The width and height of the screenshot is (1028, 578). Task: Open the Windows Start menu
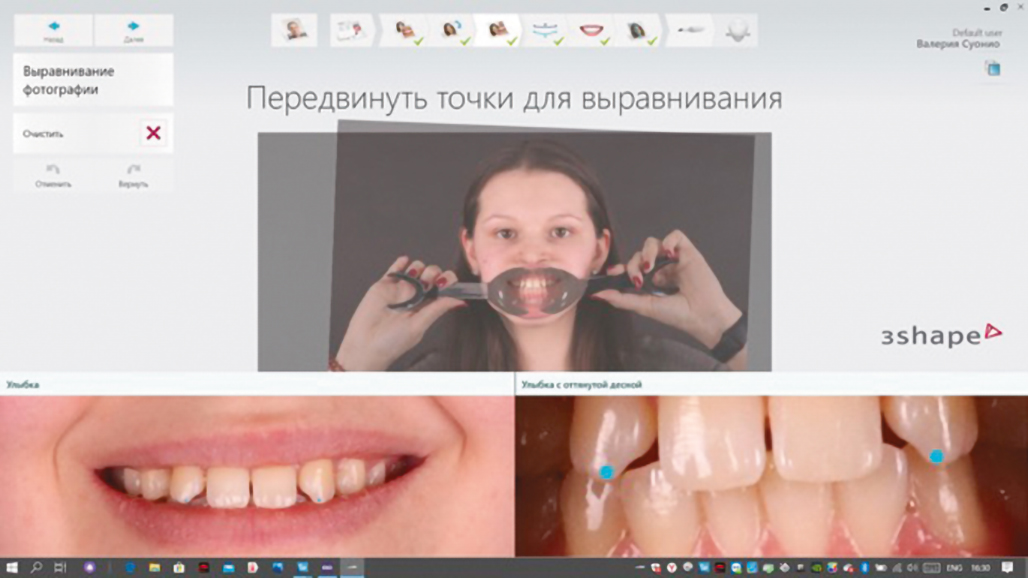coord(12,568)
